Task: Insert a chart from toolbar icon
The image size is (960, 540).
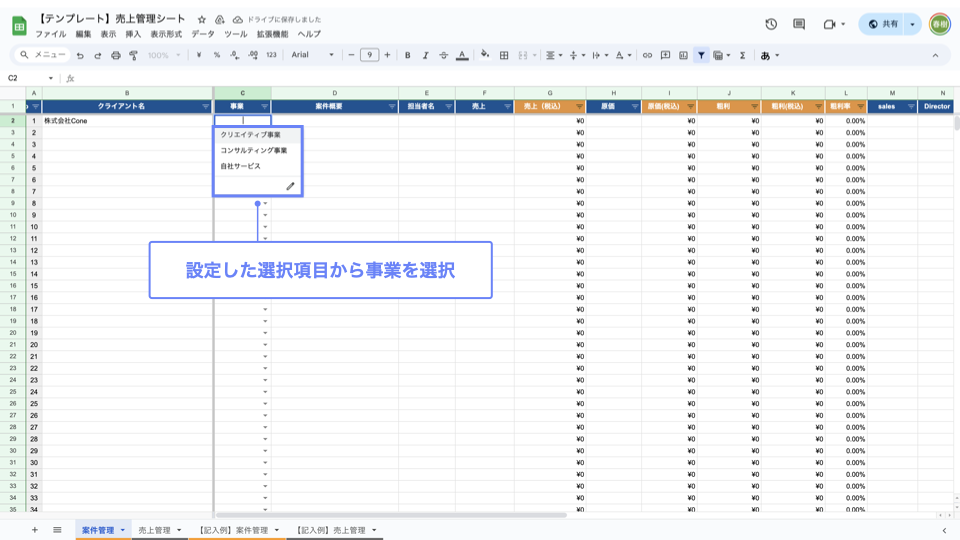Action: [x=683, y=55]
